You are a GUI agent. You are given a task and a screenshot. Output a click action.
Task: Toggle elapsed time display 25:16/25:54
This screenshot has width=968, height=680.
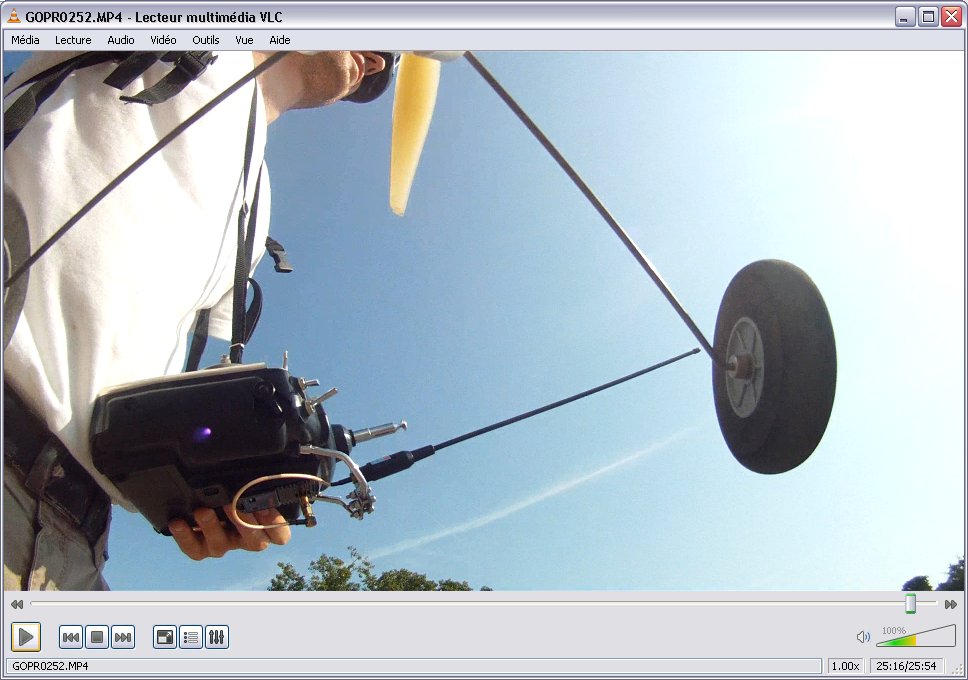(x=906, y=666)
